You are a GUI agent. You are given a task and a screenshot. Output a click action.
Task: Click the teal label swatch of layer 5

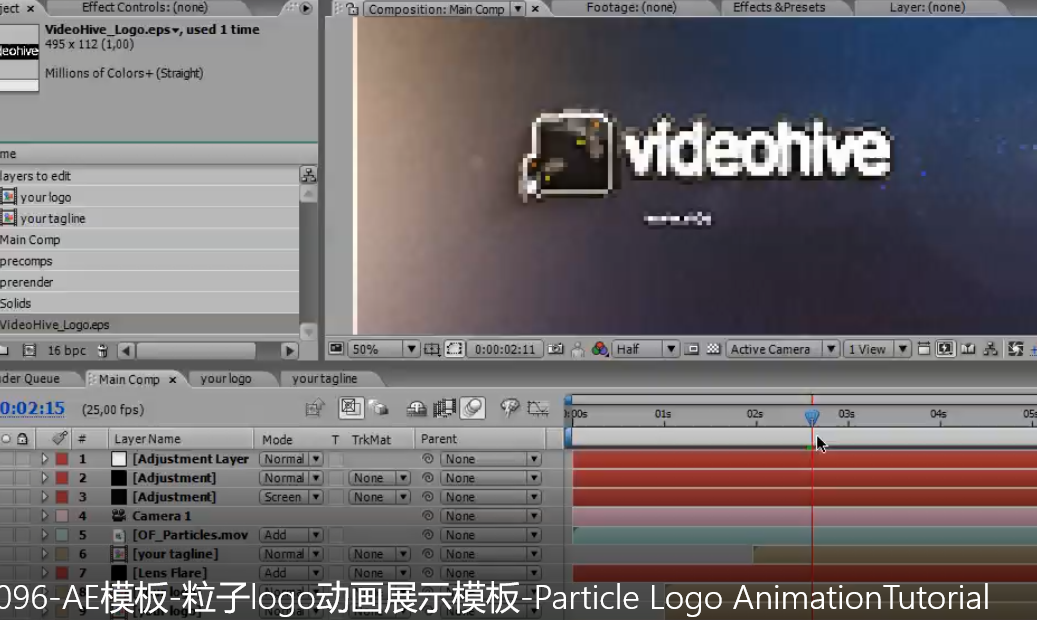pyautogui.click(x=62, y=535)
